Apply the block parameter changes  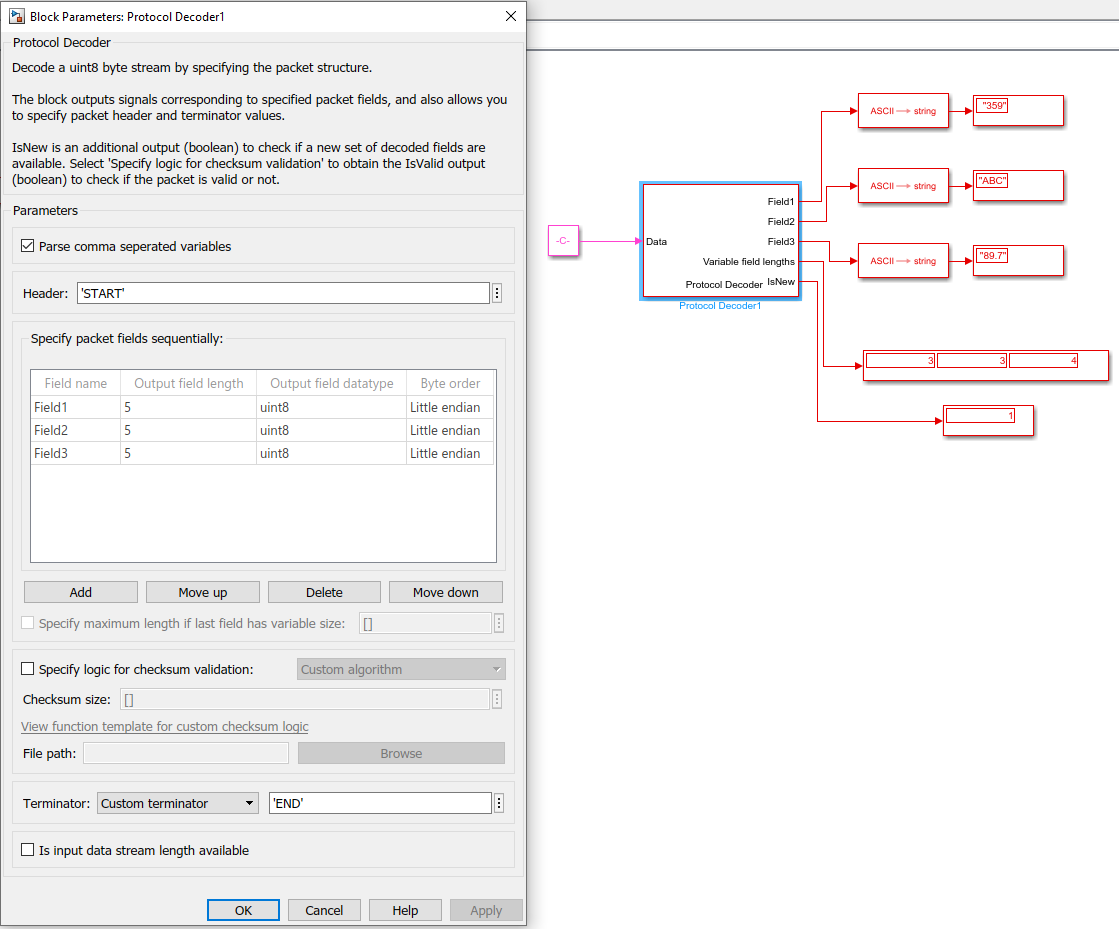pos(486,910)
